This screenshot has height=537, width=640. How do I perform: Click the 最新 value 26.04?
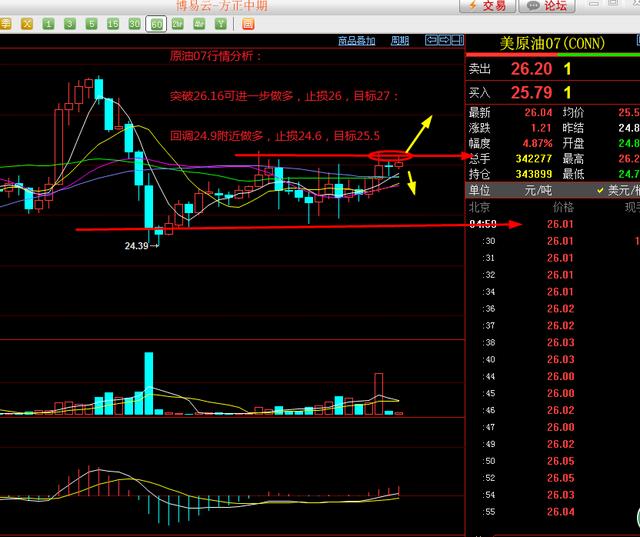coord(538,112)
